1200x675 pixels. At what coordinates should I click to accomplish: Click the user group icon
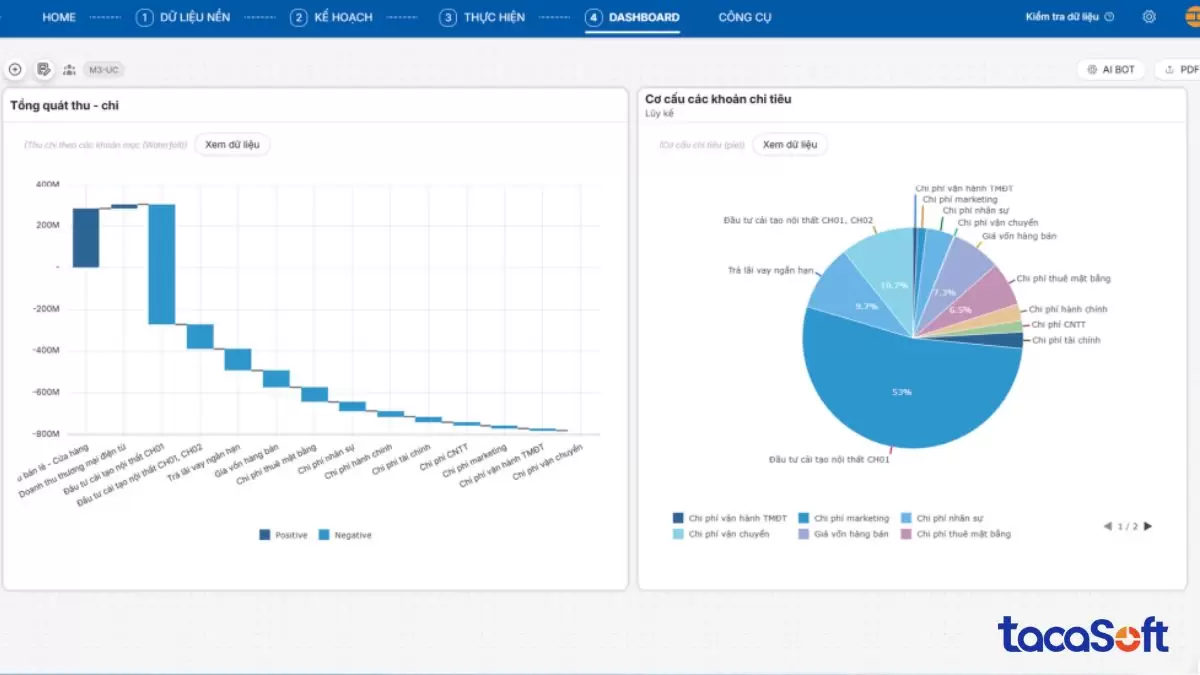tap(69, 70)
